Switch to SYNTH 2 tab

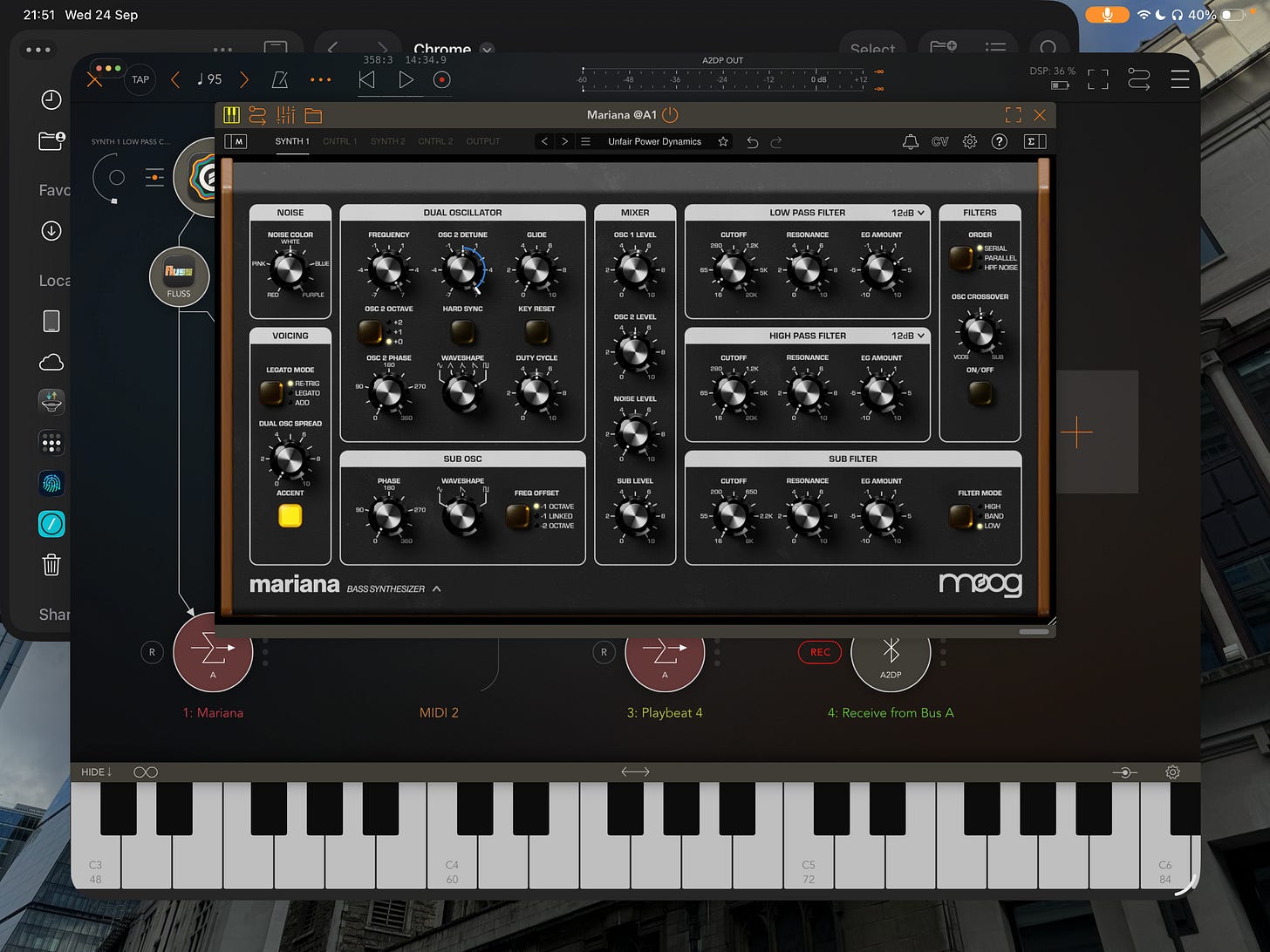click(x=387, y=141)
